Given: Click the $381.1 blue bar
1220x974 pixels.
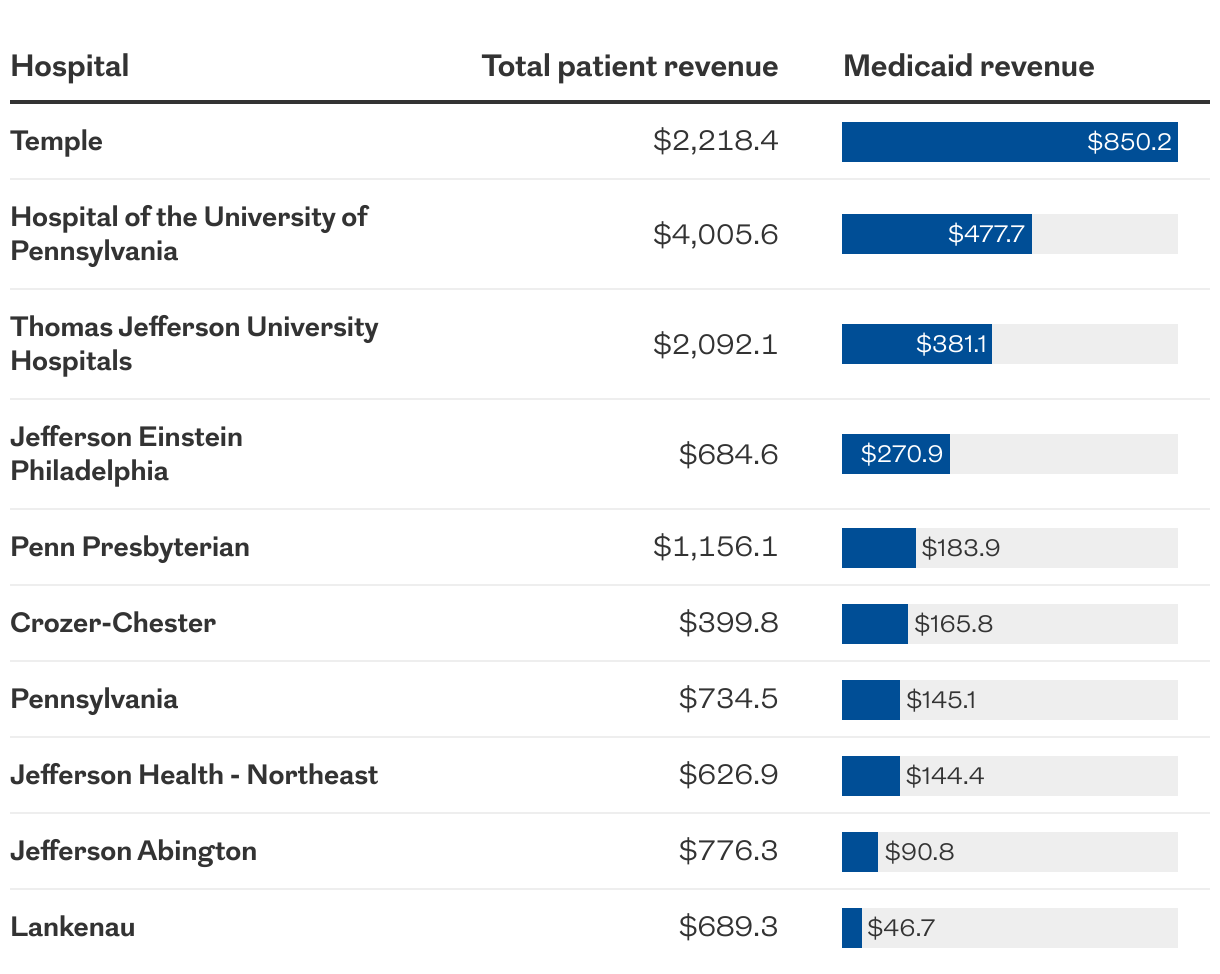Looking at the screenshot, I should click(x=917, y=344).
